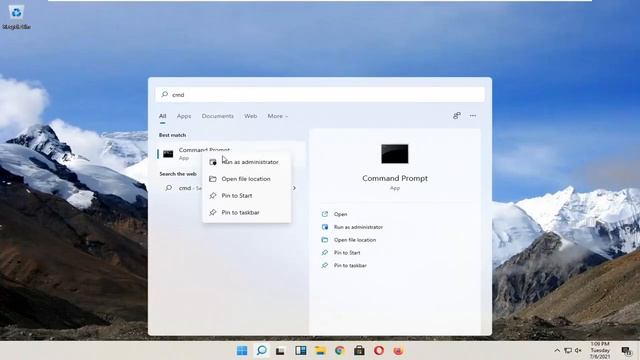Show hidden system tray icons chevron
Image resolution: width=640 pixels, height=360 pixels.
(x=557, y=351)
